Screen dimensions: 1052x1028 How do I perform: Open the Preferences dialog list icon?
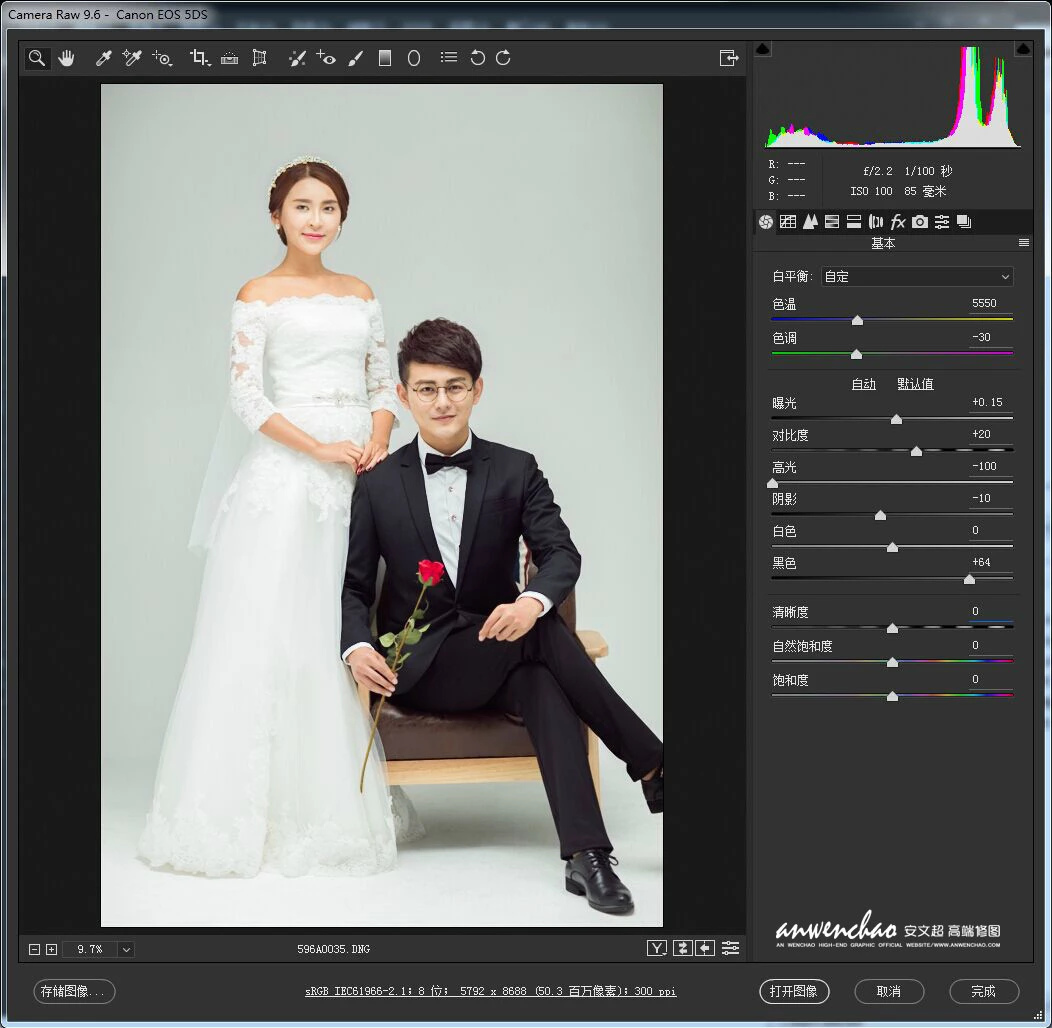pos(449,58)
